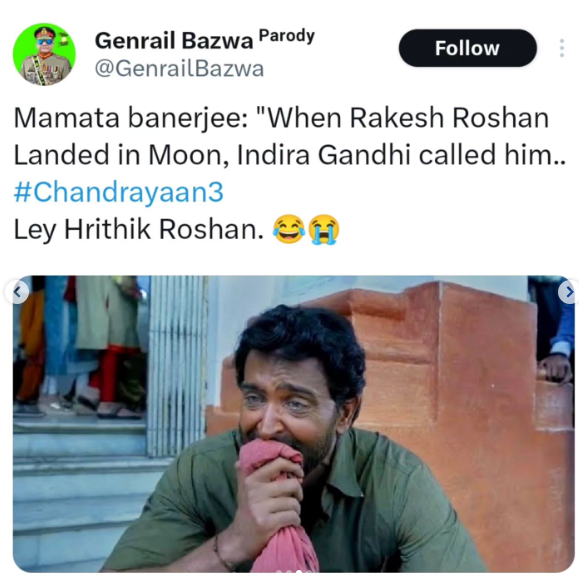Screen dimensions: 579x581
Task: Click the loudly crying face emoji
Action: pyautogui.click(x=324, y=229)
